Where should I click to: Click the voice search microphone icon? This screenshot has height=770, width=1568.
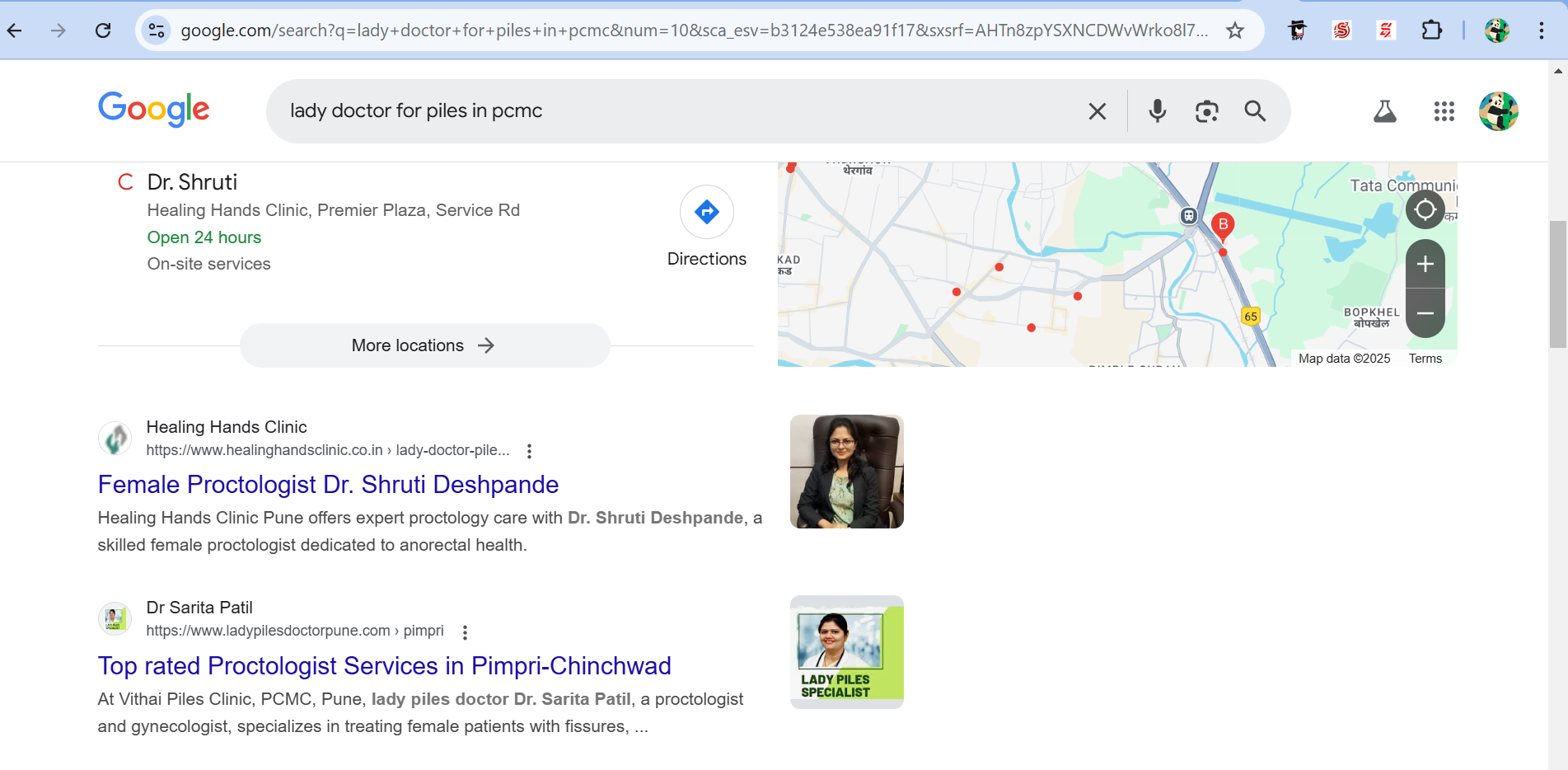pyautogui.click(x=1157, y=111)
